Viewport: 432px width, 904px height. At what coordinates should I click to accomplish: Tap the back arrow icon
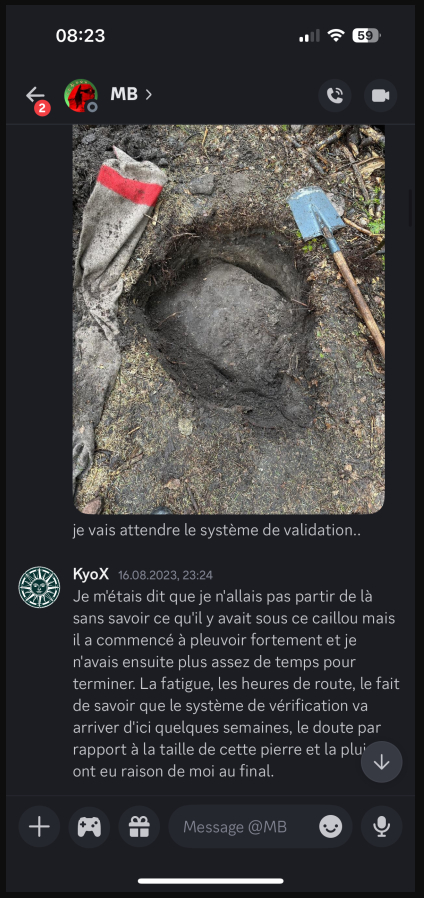35,95
